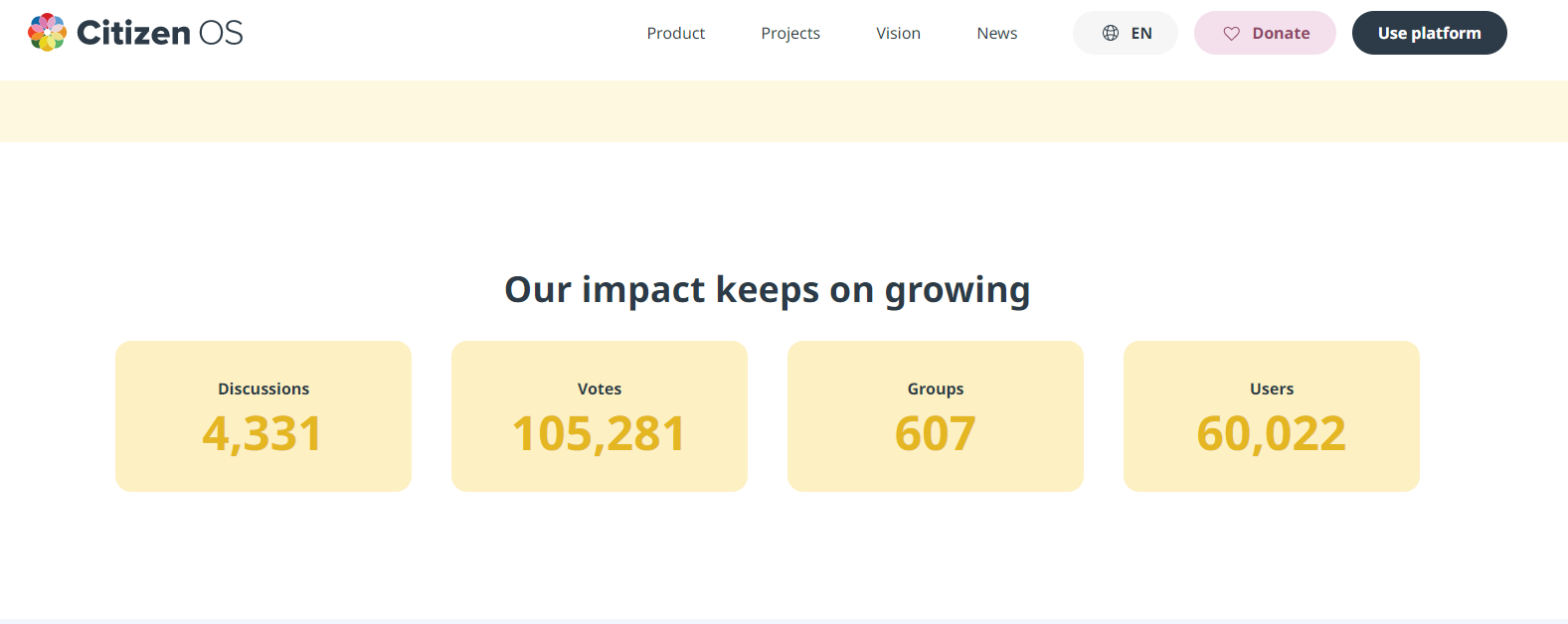The height and width of the screenshot is (624, 1568).
Task: Click the globe icon next to EN
Action: point(1111,32)
